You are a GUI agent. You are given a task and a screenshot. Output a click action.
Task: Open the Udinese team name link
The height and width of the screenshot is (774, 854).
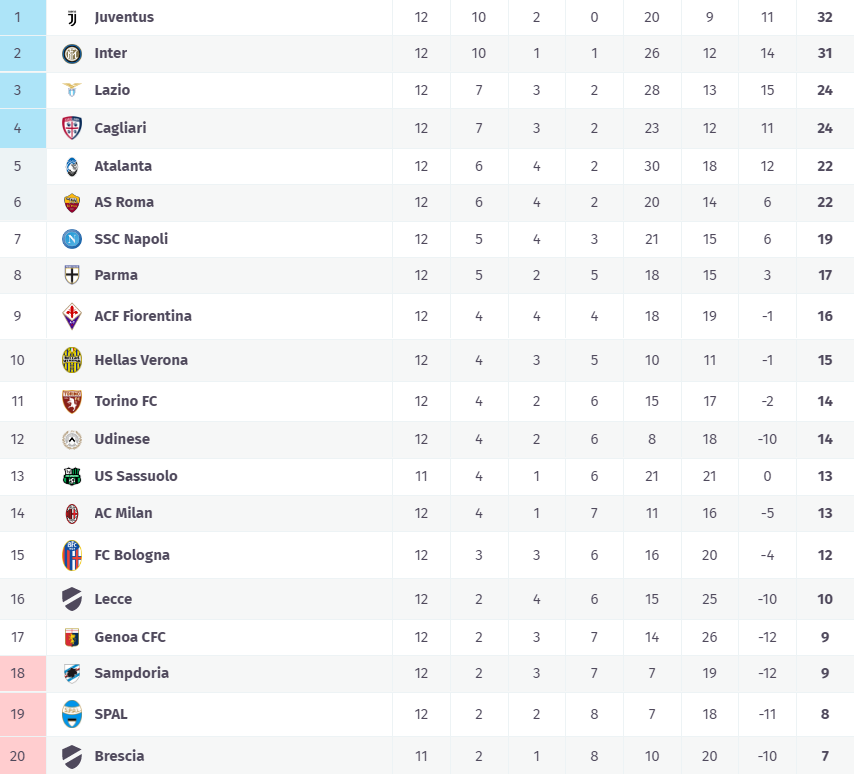click(x=121, y=439)
